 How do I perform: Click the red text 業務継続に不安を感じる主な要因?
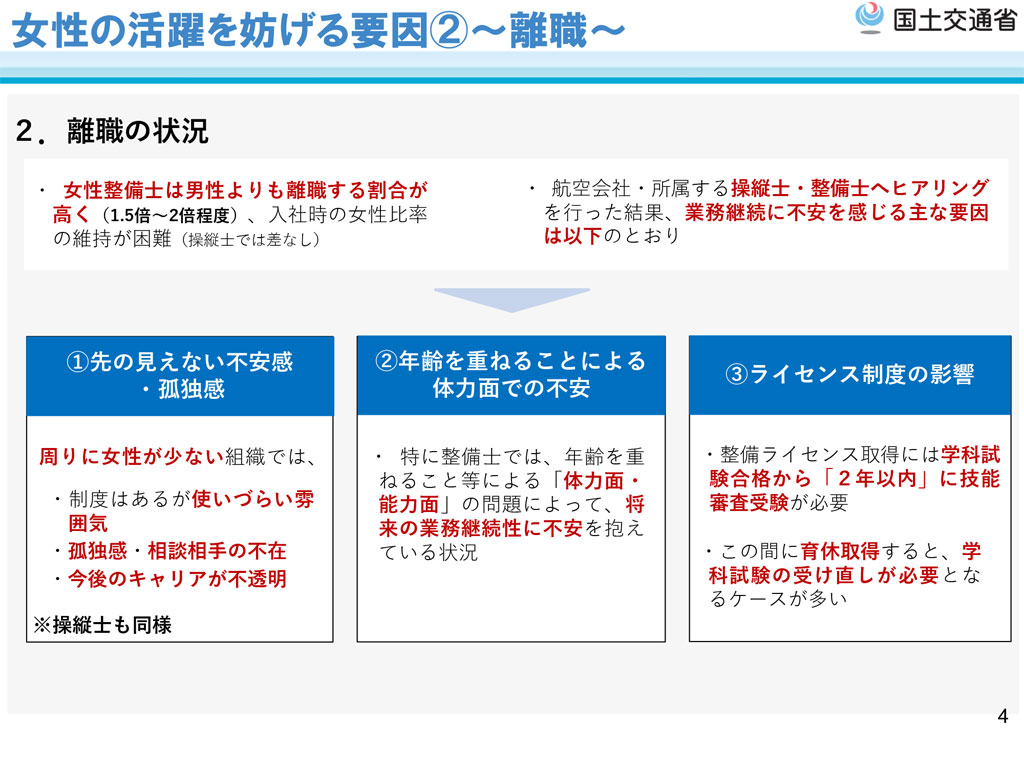click(836, 212)
